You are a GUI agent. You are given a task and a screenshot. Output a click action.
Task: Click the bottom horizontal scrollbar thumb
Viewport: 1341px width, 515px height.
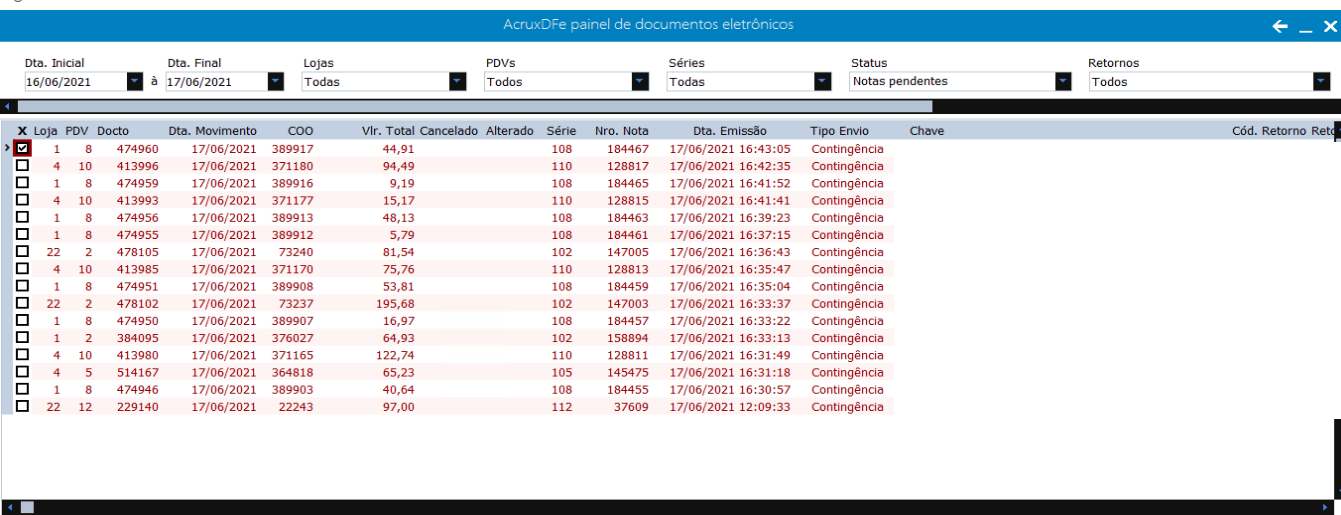click(x=27, y=507)
